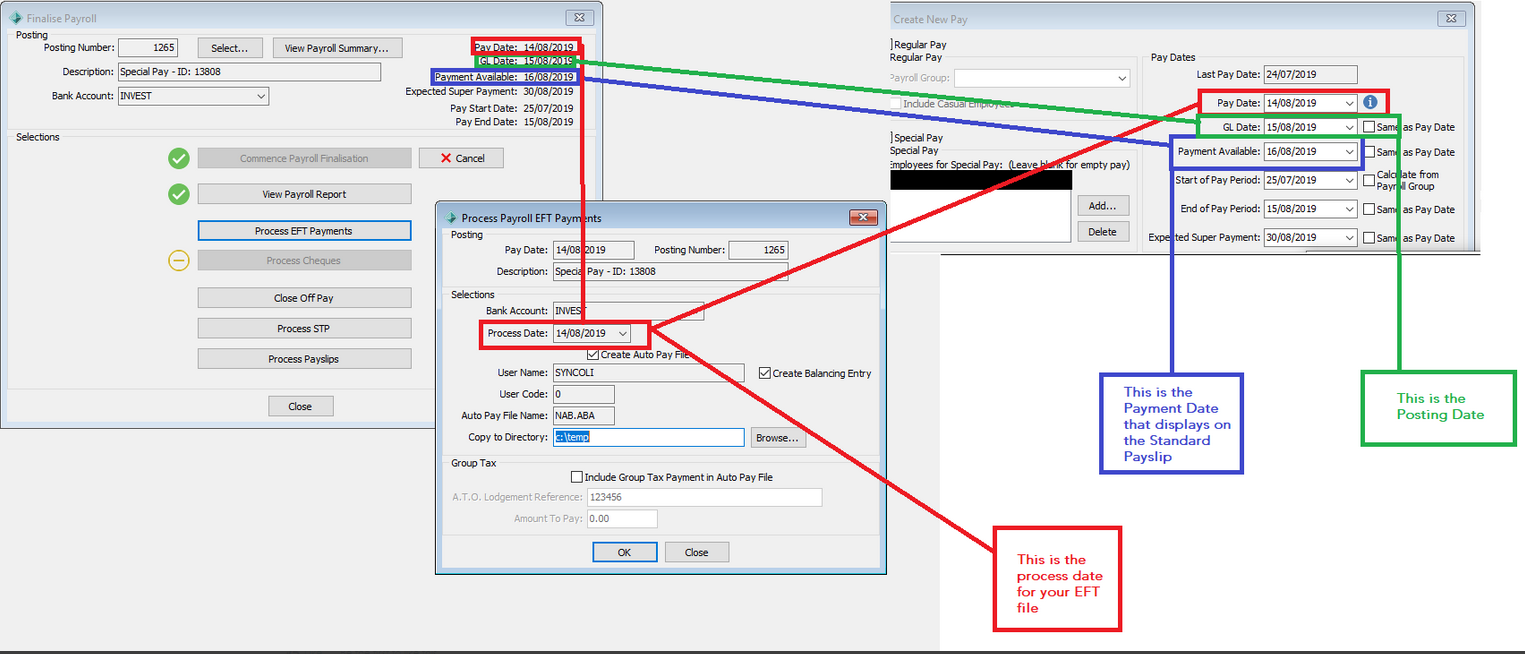The image size is (1525, 654).
Task: Toggle the Create Balancing Entry checkbox
Action: 763,372
